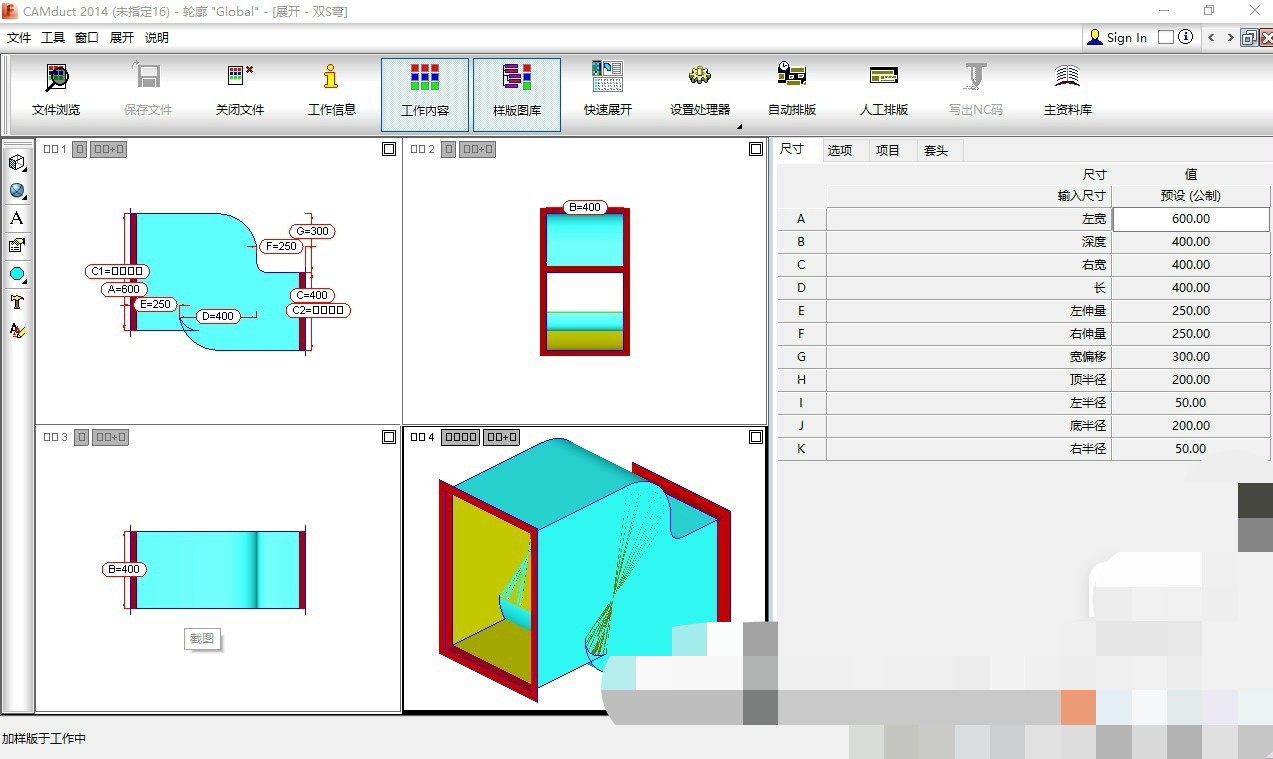Screen dimensions: 1273x759
Task: Click the Sign In link
Action: pyautogui.click(x=1127, y=37)
